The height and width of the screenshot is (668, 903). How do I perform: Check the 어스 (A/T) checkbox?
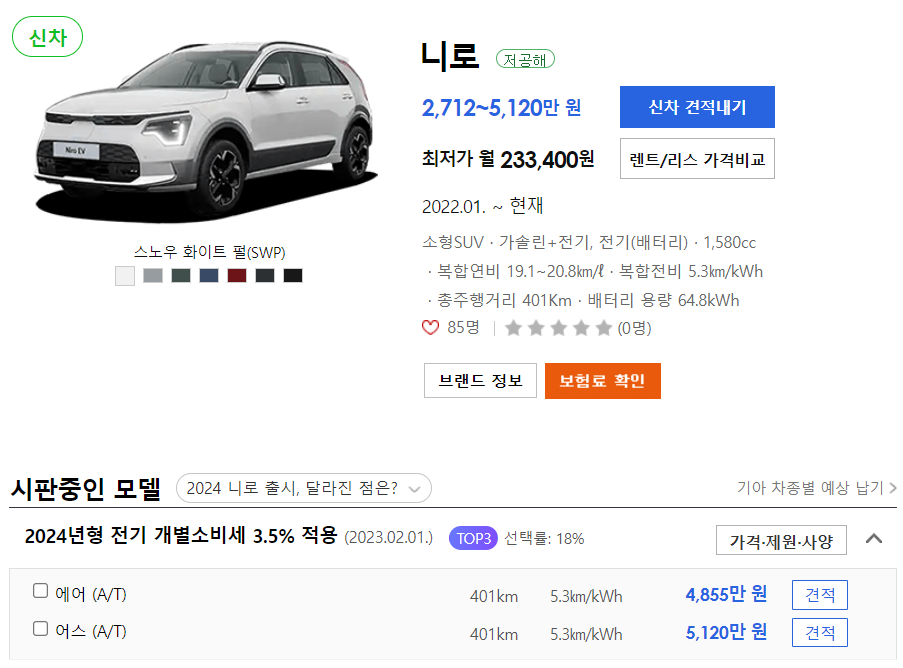(40, 628)
